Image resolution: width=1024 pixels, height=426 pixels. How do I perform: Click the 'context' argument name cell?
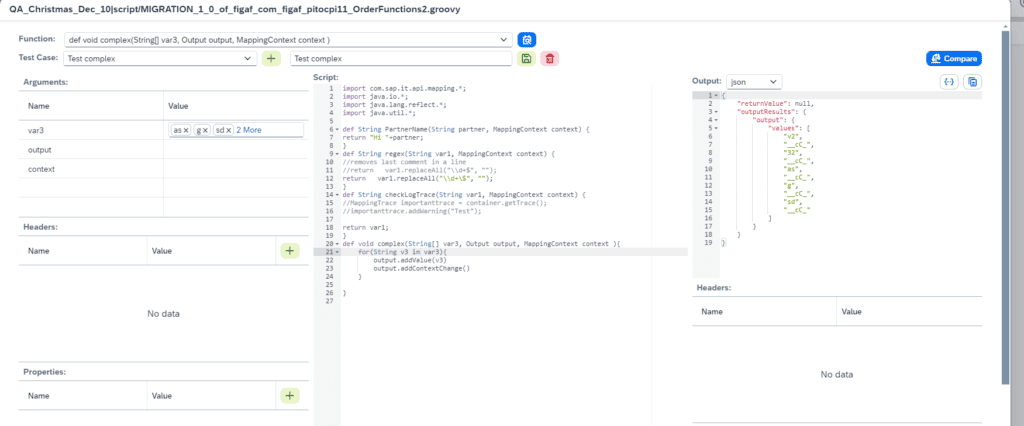[91, 169]
